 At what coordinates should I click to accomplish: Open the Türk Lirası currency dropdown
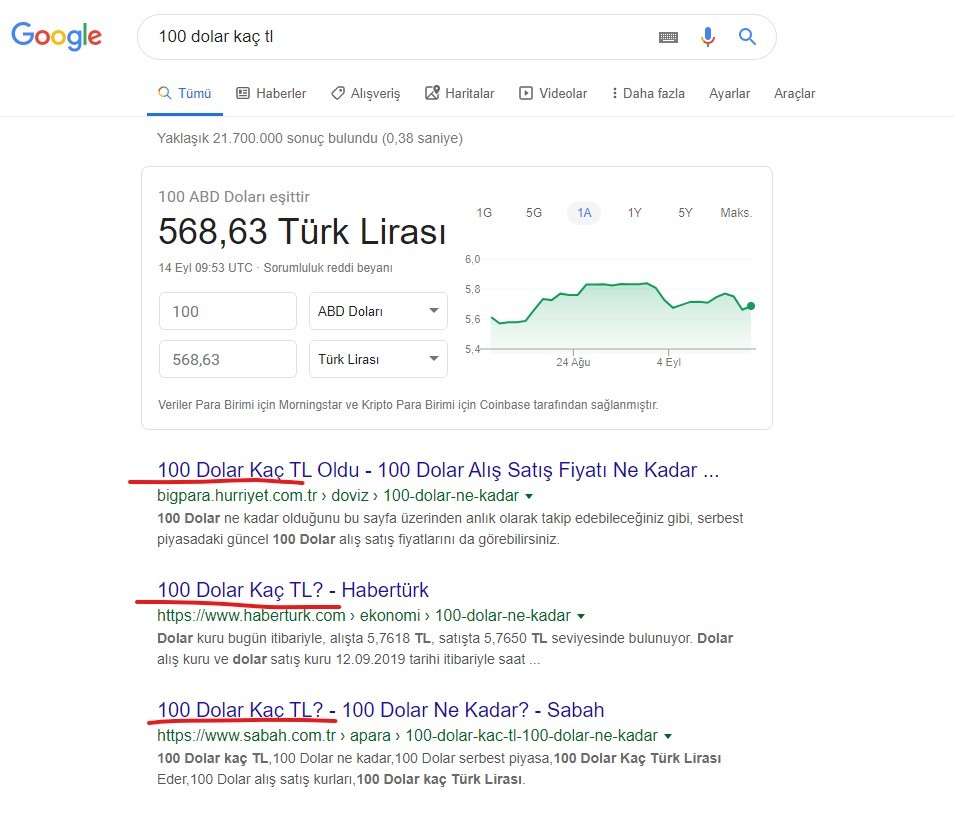click(x=378, y=359)
